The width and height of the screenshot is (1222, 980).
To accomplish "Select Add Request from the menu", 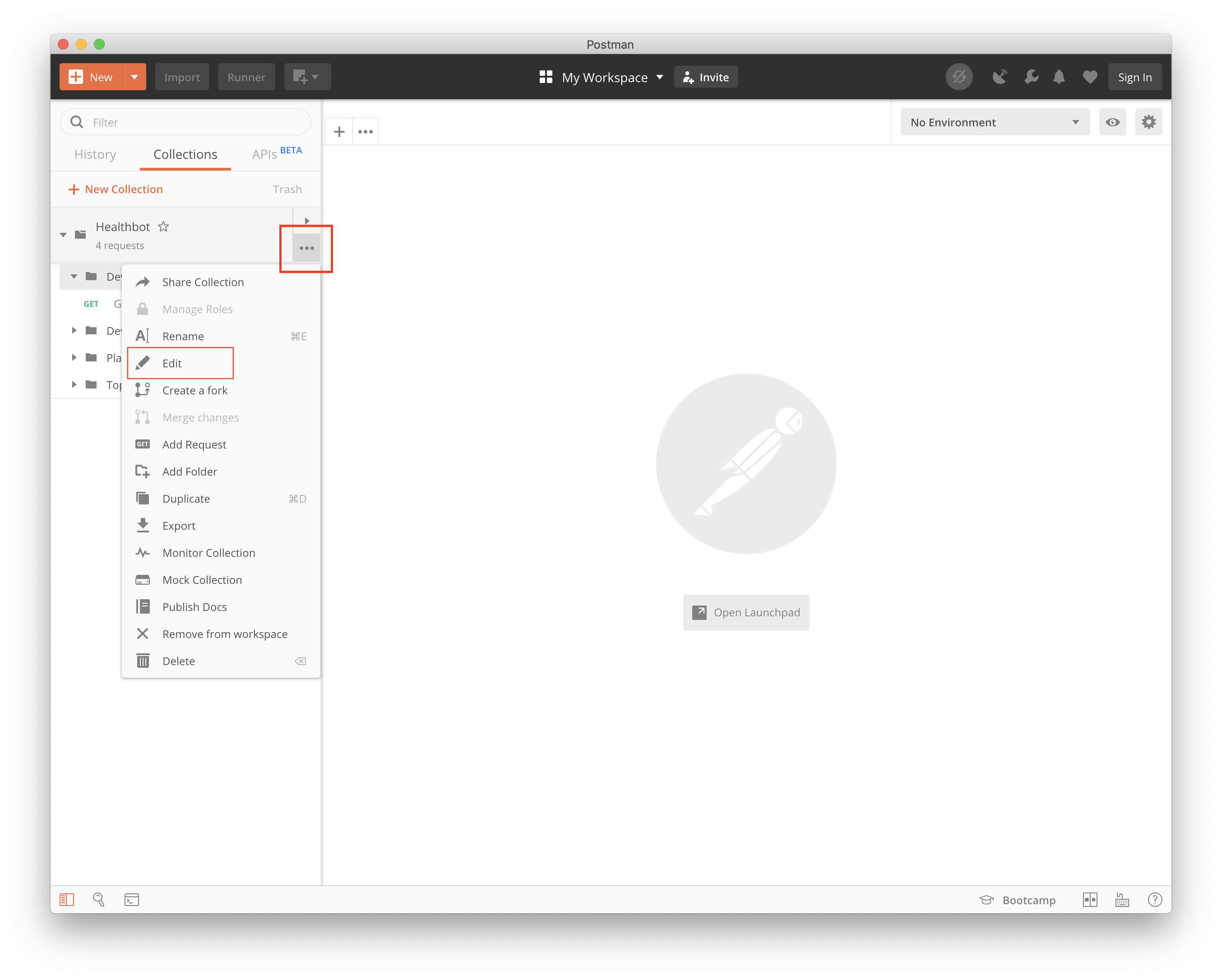I will click(221, 444).
